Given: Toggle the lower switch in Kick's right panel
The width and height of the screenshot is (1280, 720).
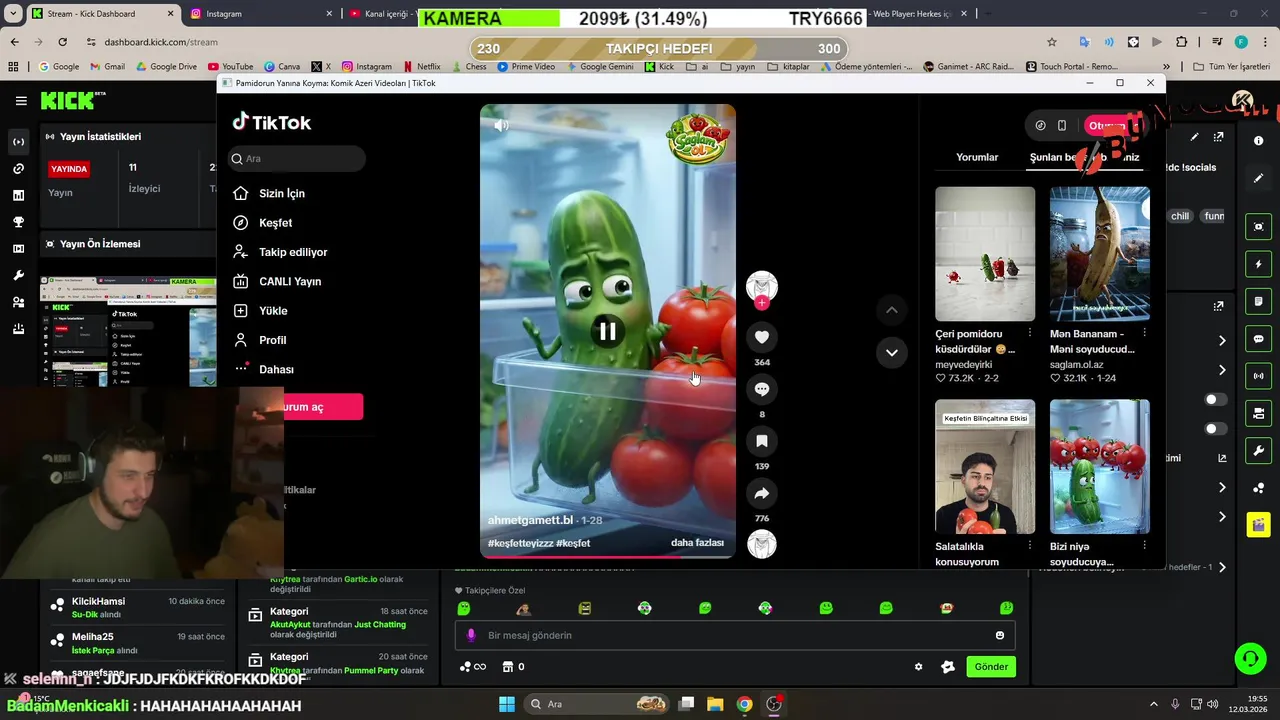Looking at the screenshot, I should pyautogui.click(x=1216, y=429).
